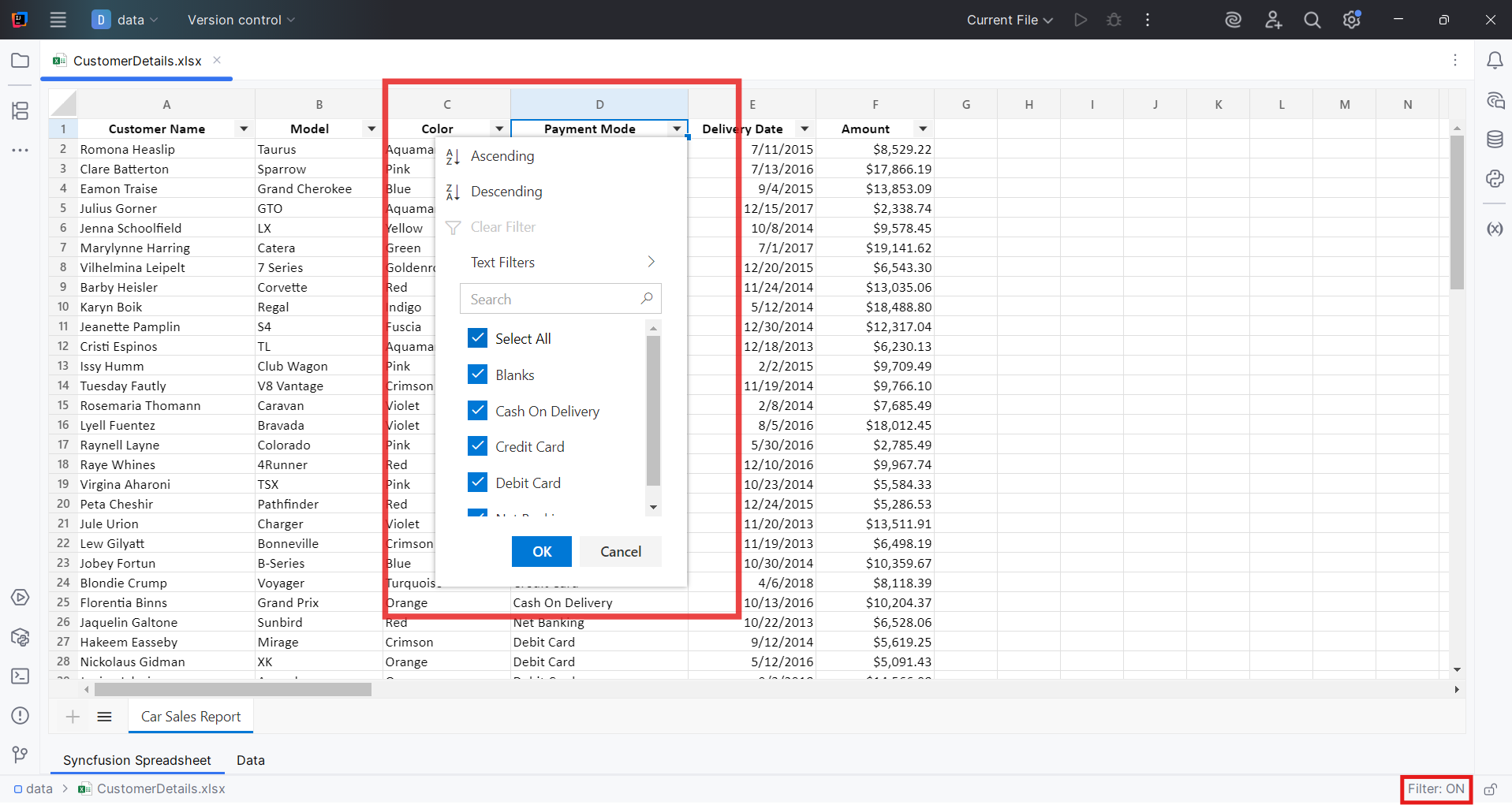Viewport: 1512px width, 805px height.
Task: Uncheck Cash On Delivery in the filter
Action: click(477, 410)
